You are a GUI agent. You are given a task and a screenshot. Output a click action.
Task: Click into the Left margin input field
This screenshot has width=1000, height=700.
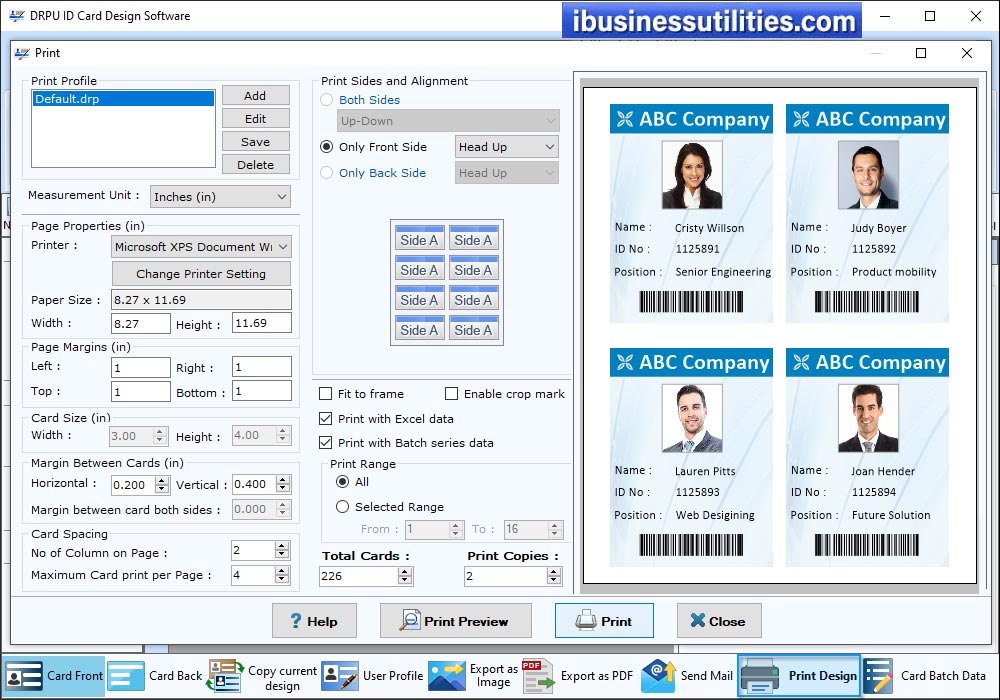(x=140, y=367)
